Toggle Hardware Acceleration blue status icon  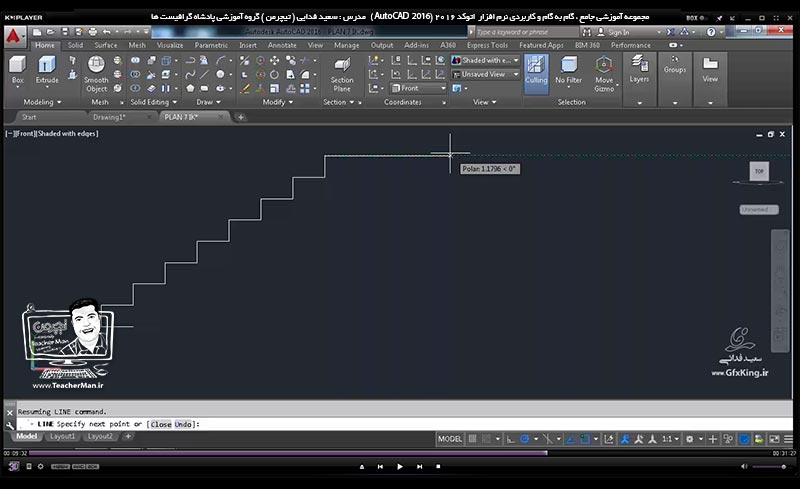coord(744,439)
